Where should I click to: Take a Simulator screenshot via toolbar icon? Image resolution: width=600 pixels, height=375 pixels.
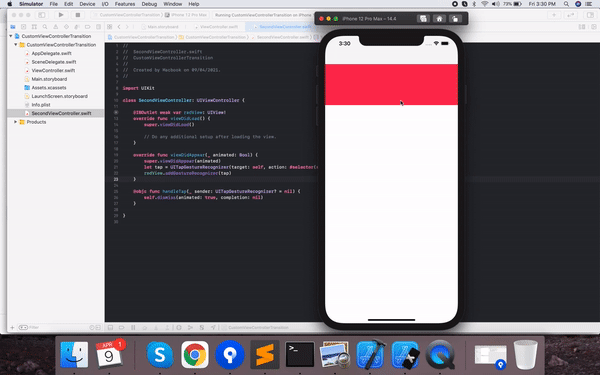click(x=423, y=19)
